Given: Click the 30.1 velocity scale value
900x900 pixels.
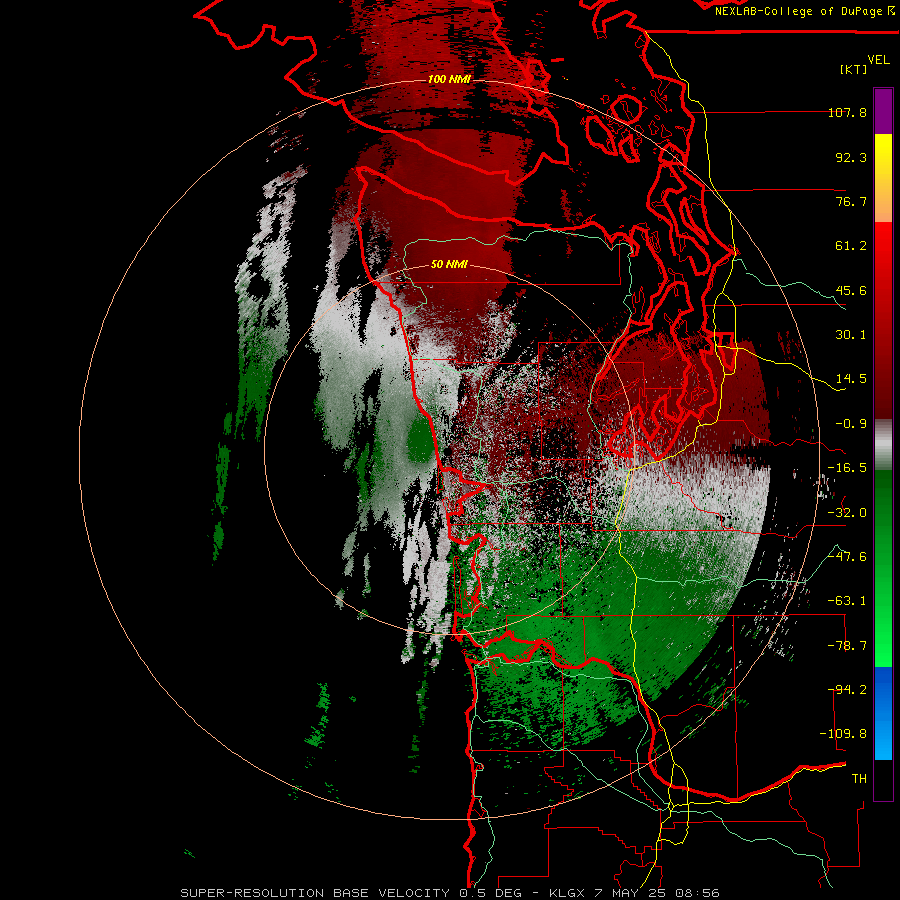Looking at the screenshot, I should tap(851, 335).
